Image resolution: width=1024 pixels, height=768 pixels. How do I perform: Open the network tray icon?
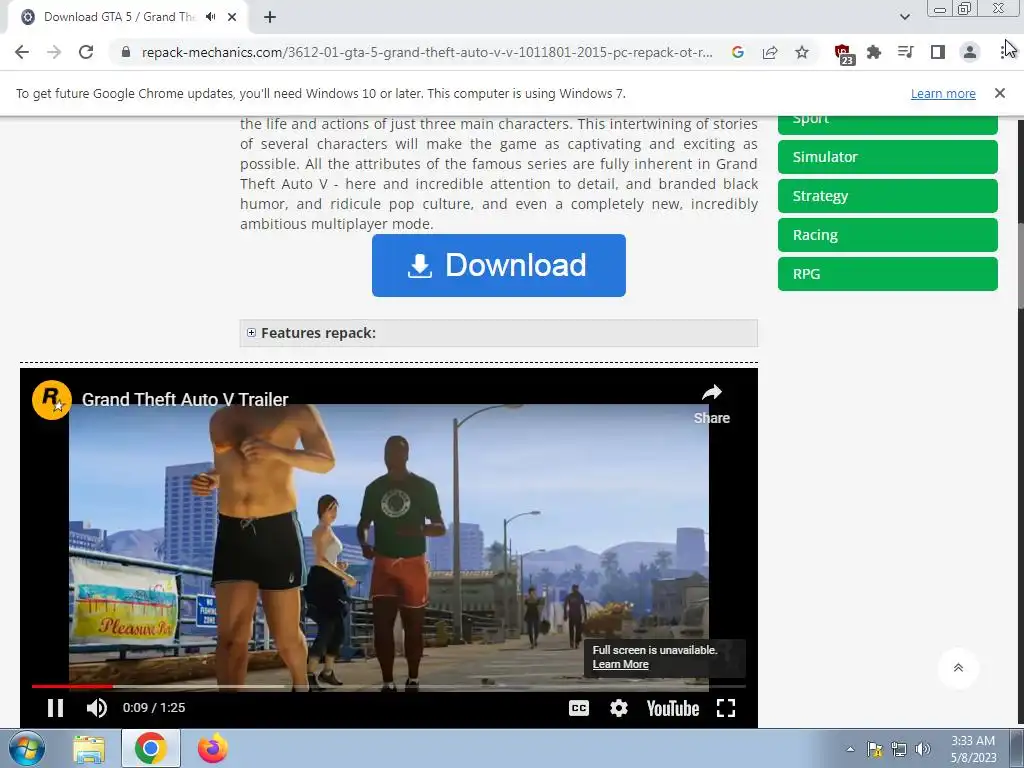coord(899,749)
